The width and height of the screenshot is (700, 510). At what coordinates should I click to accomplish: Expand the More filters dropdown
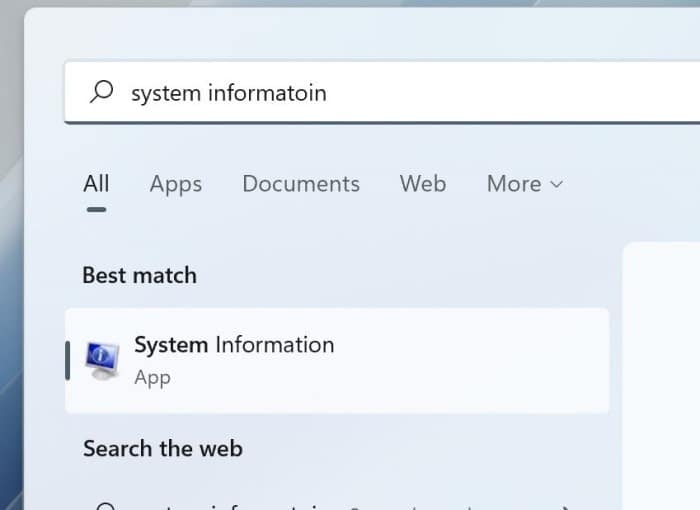tap(525, 184)
